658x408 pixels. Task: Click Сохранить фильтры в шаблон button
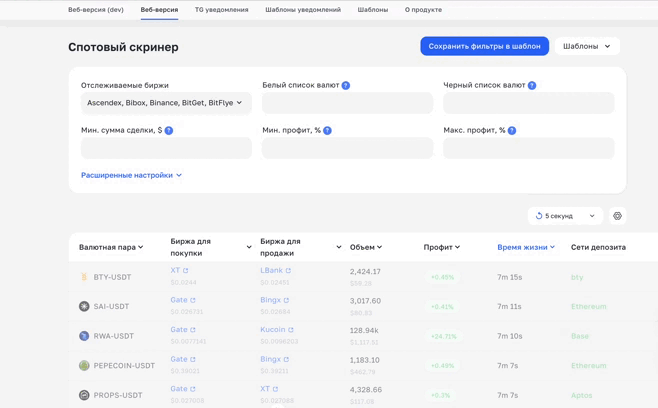pos(484,46)
